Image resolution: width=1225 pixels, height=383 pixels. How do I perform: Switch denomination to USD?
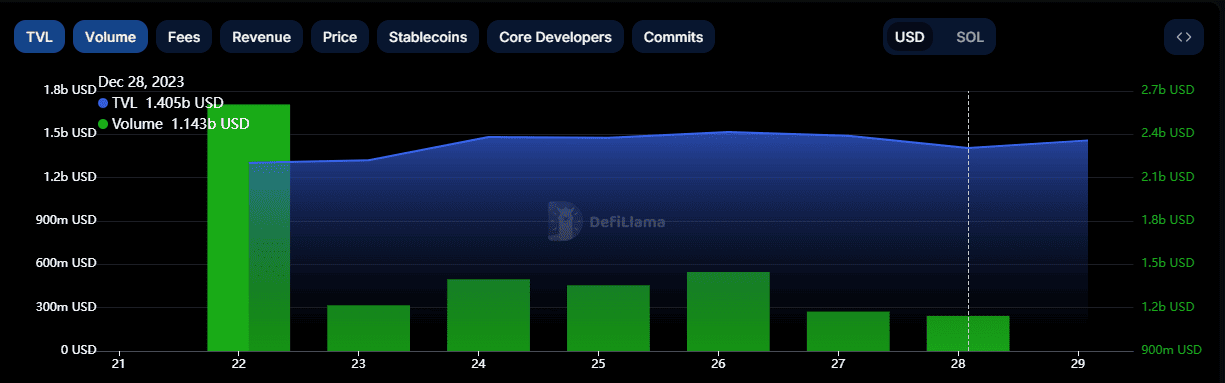[910, 37]
